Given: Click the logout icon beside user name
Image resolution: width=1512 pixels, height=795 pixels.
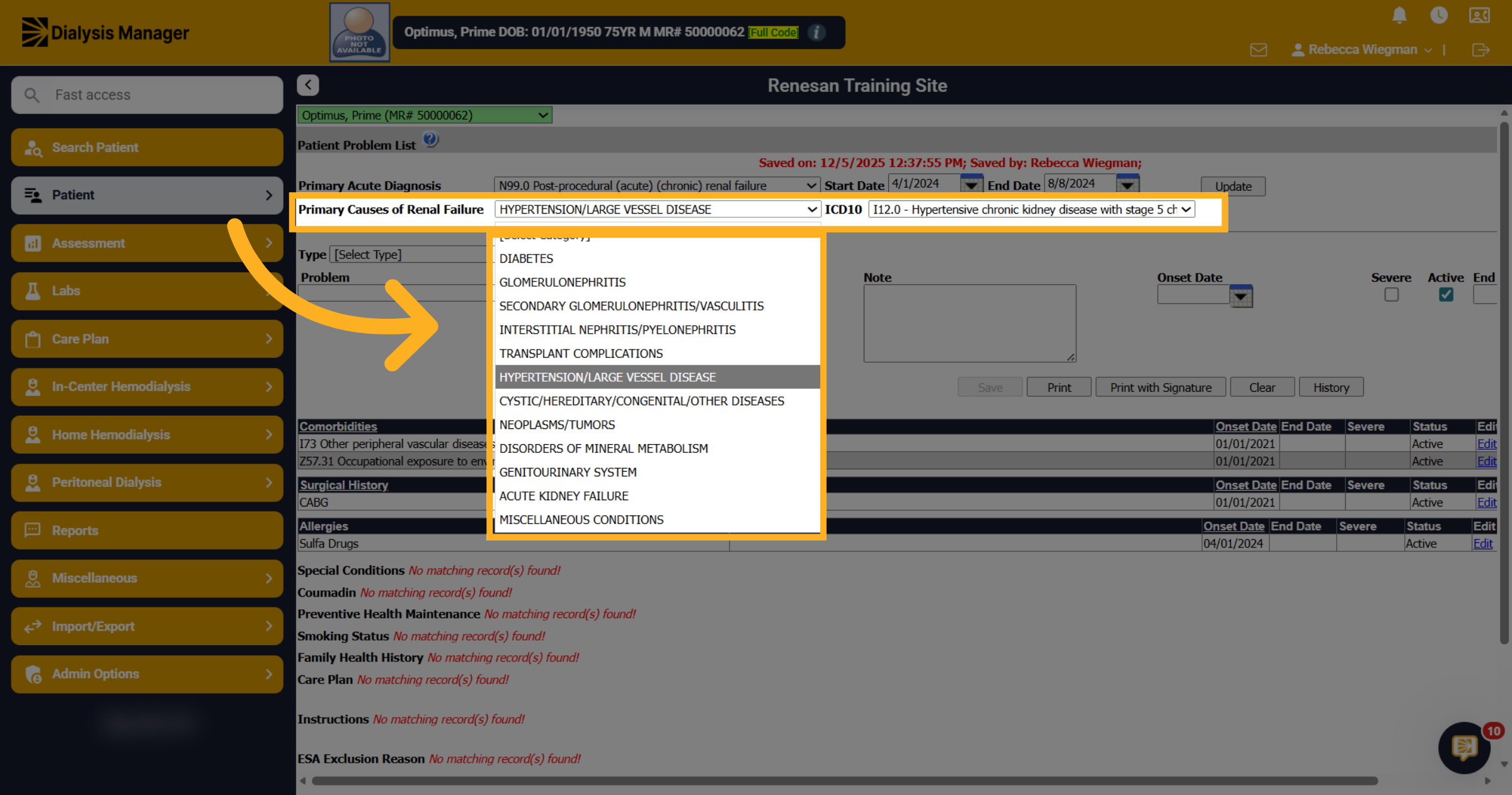Looking at the screenshot, I should [x=1480, y=50].
